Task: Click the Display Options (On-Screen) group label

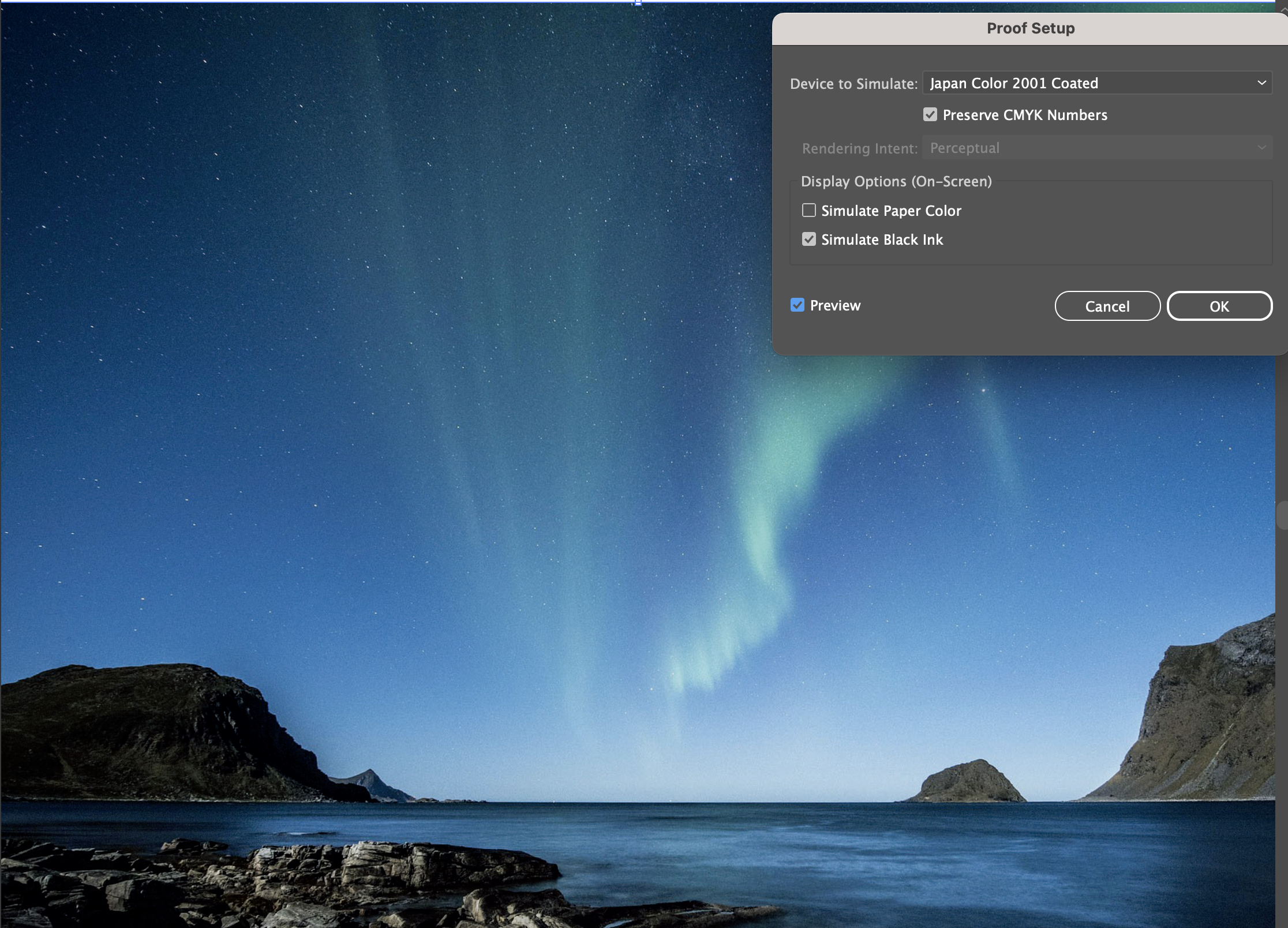Action: (896, 182)
